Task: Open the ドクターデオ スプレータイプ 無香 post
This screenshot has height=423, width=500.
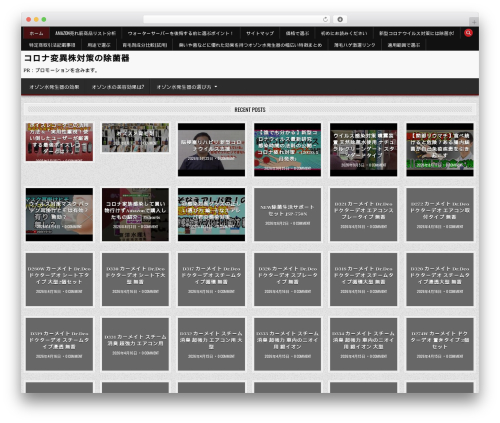Action: coord(287,279)
